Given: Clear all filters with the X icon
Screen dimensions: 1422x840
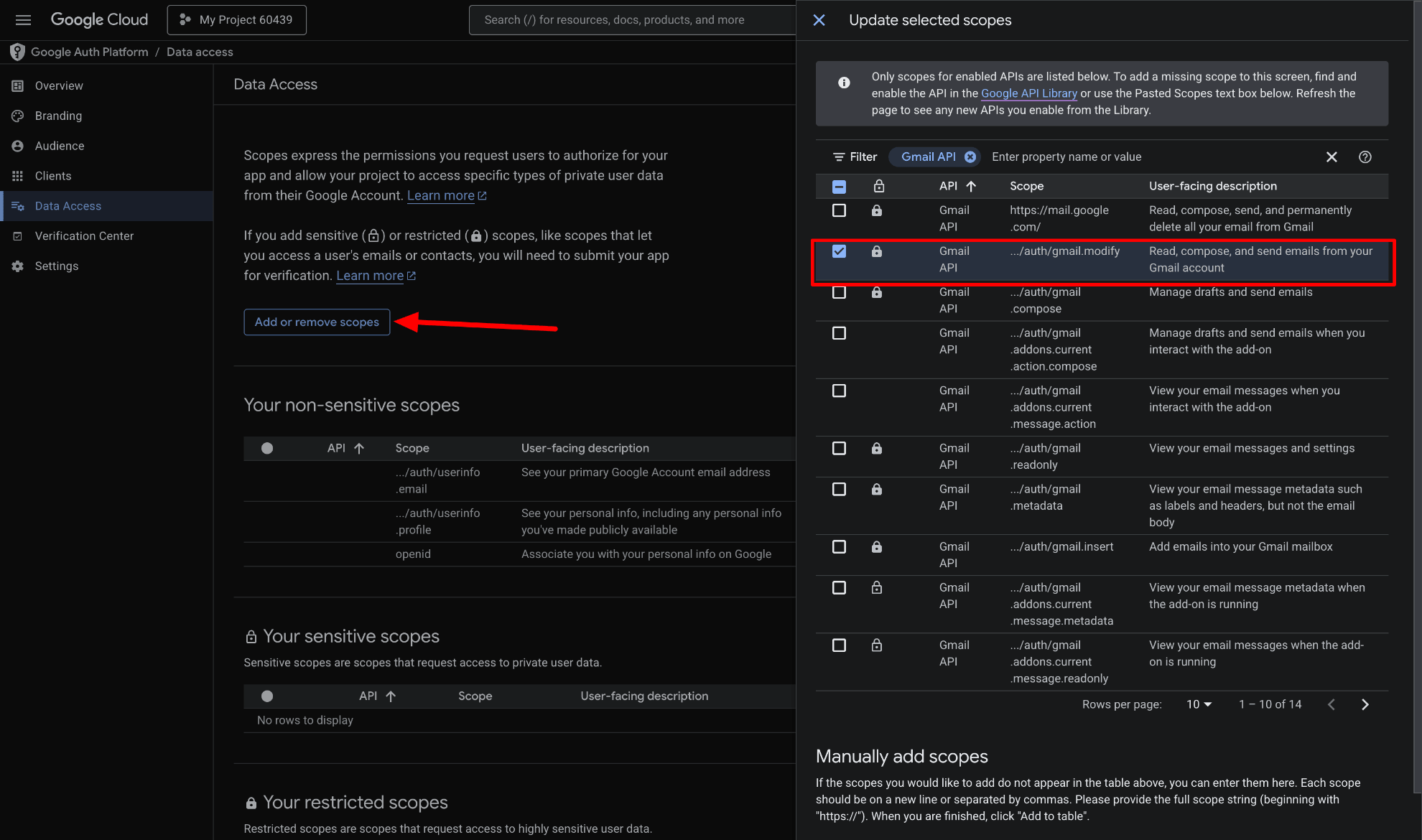Looking at the screenshot, I should coord(1332,157).
